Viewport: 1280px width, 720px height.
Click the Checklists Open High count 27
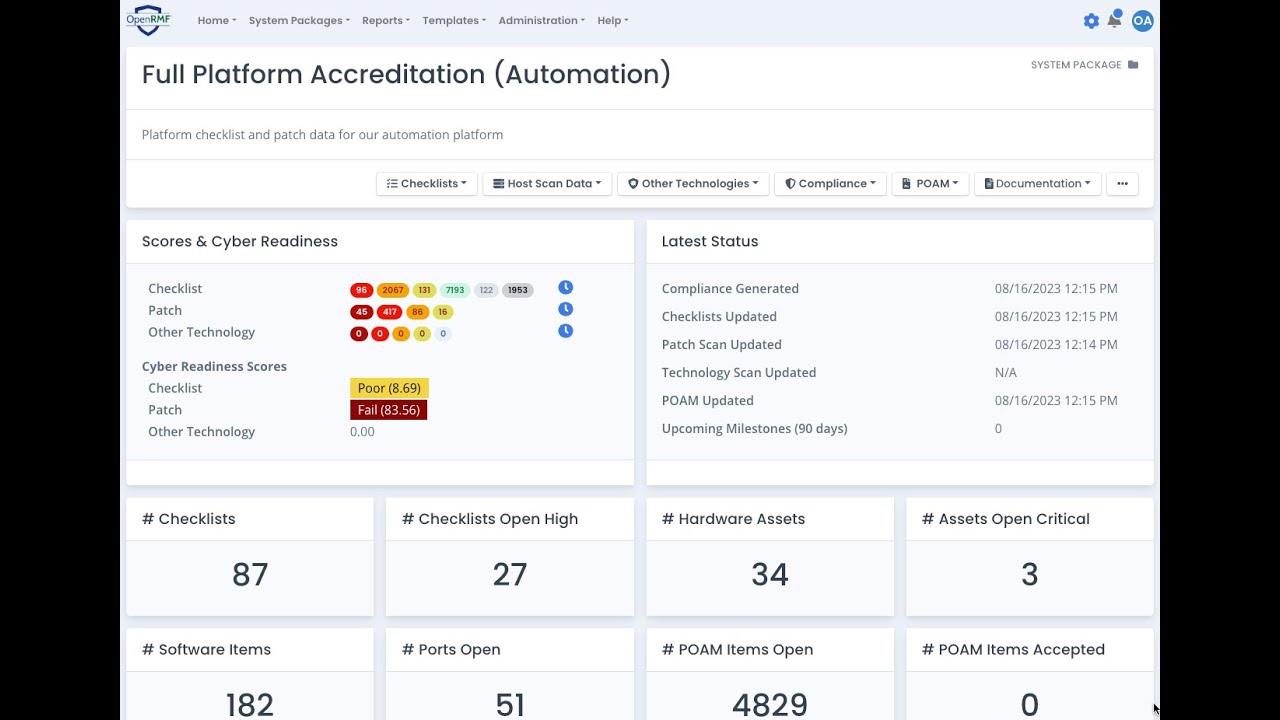(510, 575)
